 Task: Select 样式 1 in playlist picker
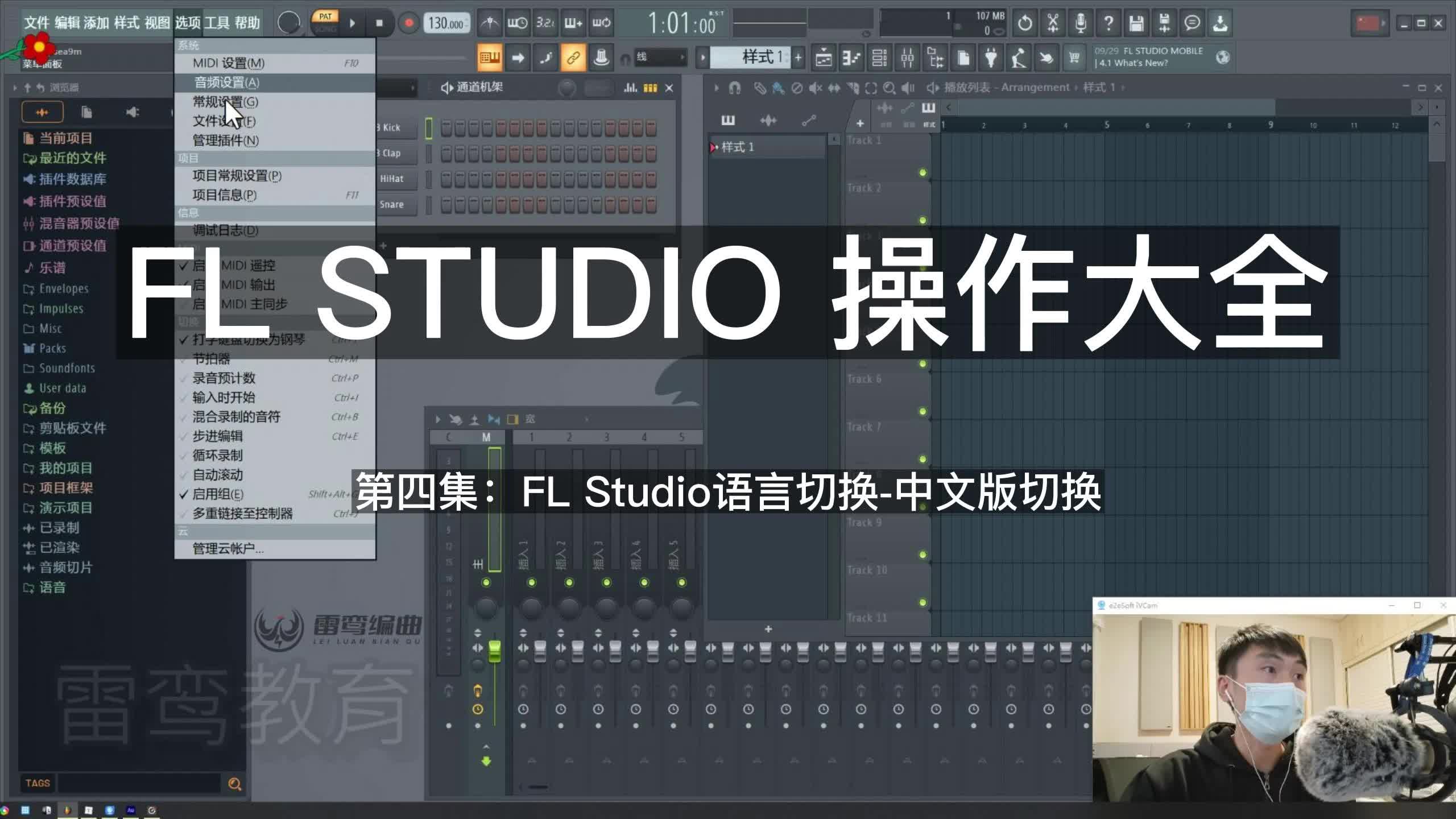click(767, 147)
